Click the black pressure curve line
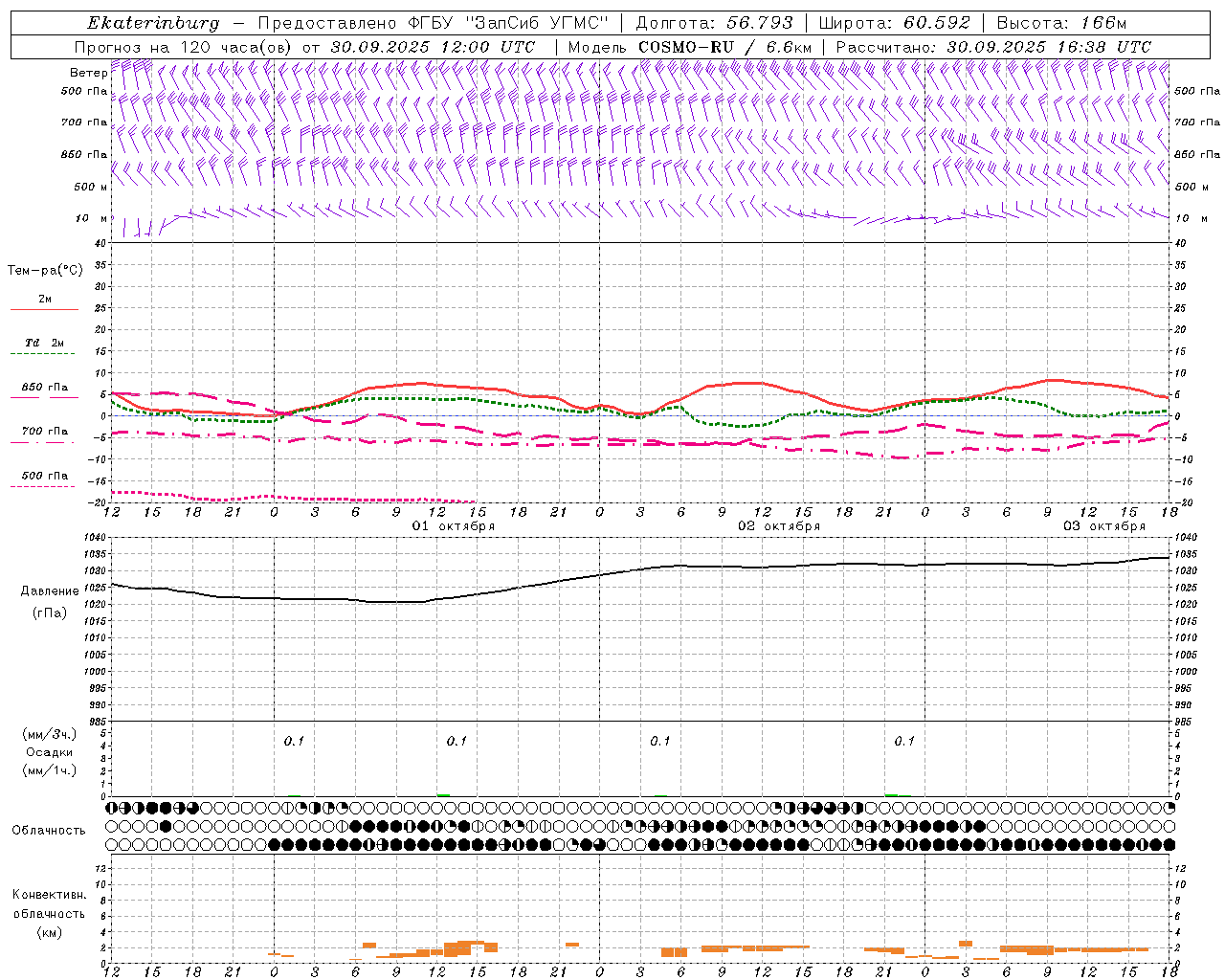This screenshot has width=1225, height=980. [x=641, y=570]
